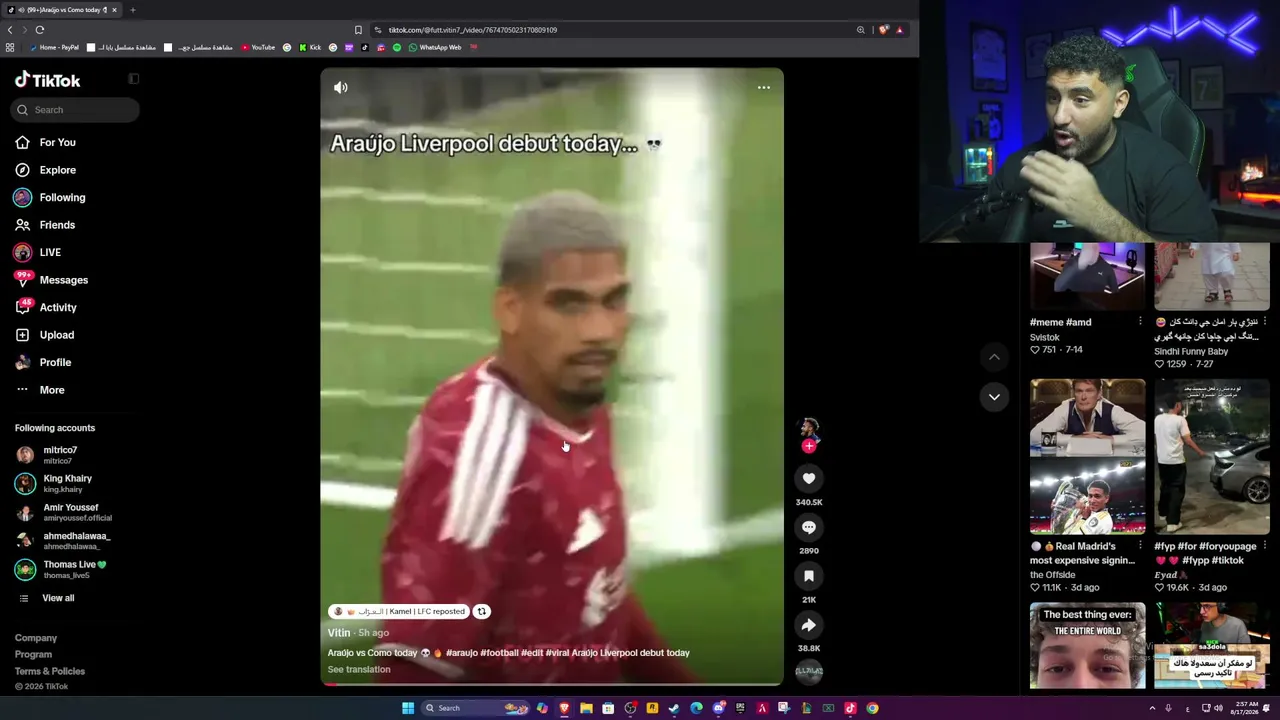Open ahmedhalawaa_ account
This screenshot has height=720, width=1280.
[76, 541]
